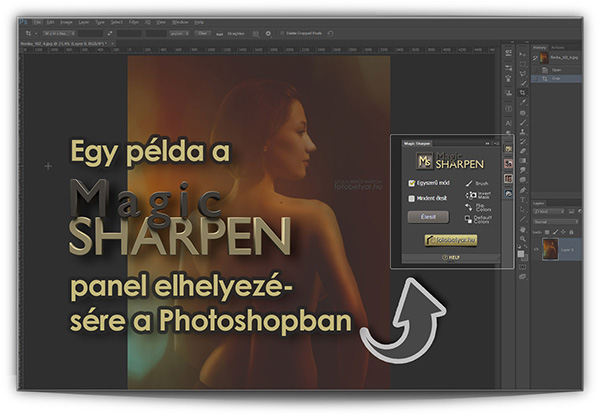Open the fotobetyar.hu gold button
Image resolution: width=600 pixels, height=414 pixels.
click(451, 240)
